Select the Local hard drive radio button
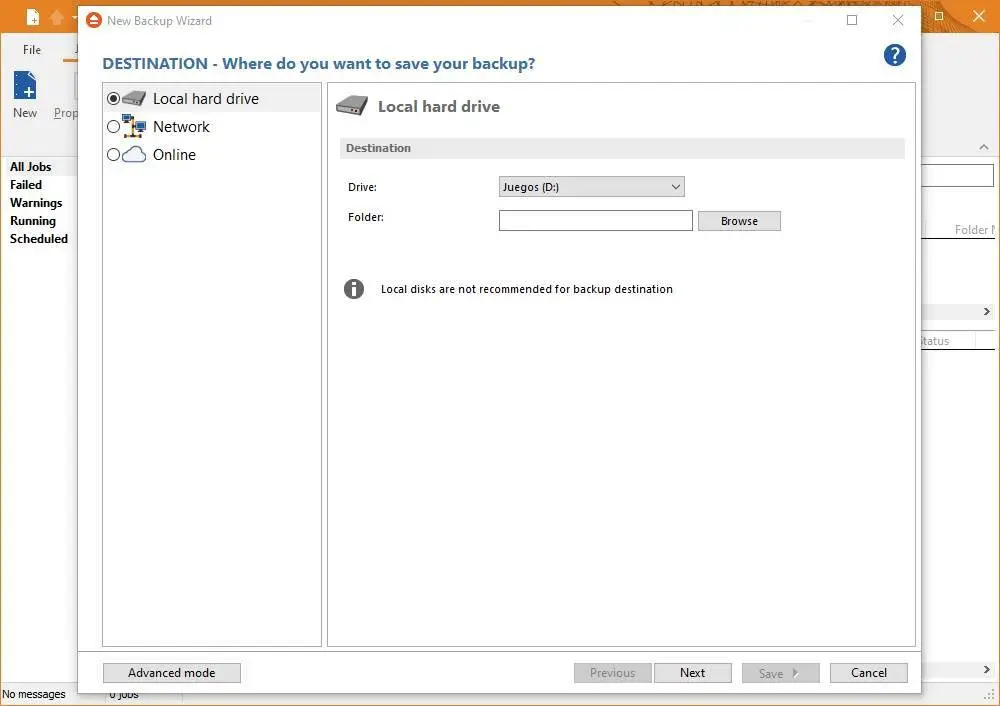The height and width of the screenshot is (706, 1000). [x=113, y=99]
